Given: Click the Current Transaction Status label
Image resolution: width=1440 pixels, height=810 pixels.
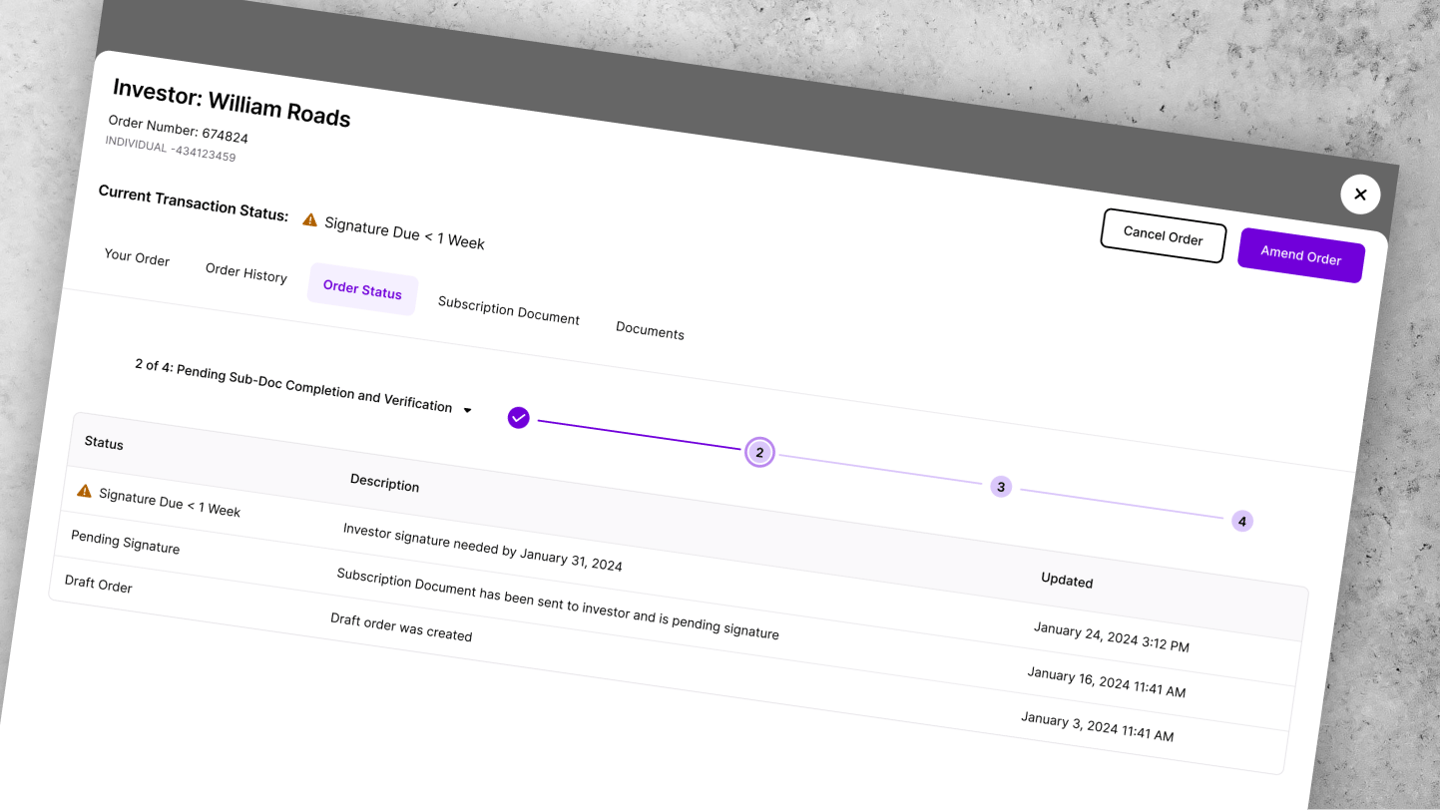Looking at the screenshot, I should tap(193, 203).
